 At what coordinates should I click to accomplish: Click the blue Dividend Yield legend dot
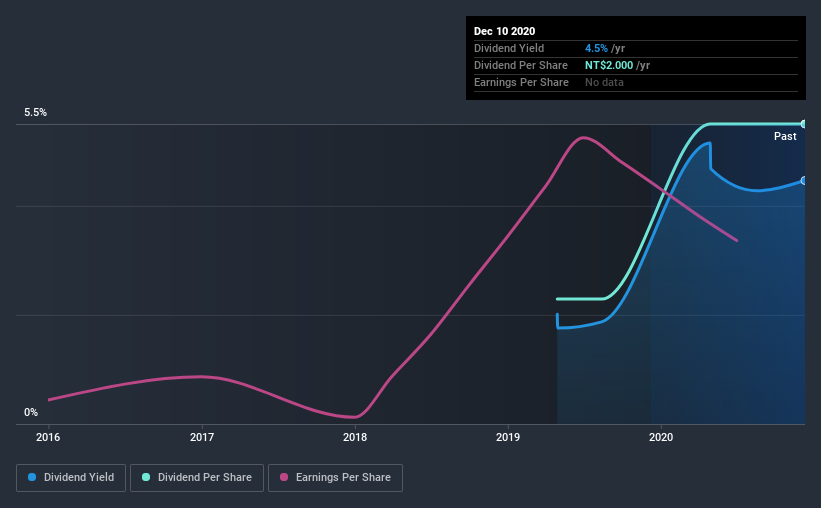tap(32, 477)
